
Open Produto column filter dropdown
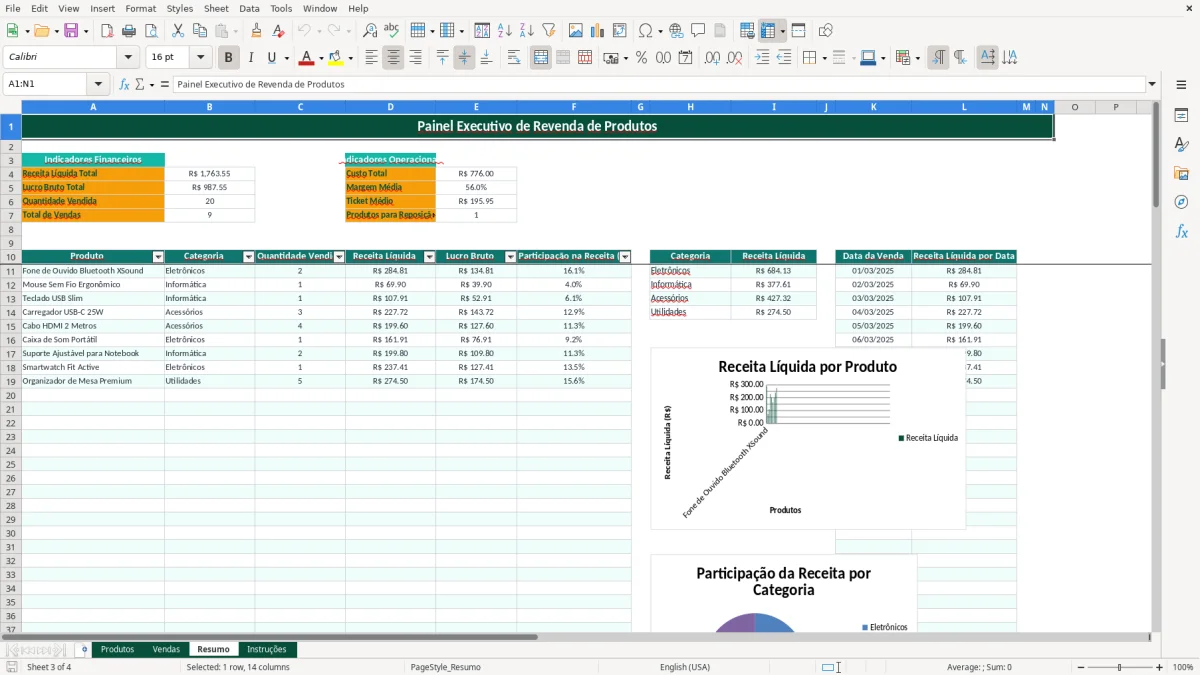(x=158, y=257)
